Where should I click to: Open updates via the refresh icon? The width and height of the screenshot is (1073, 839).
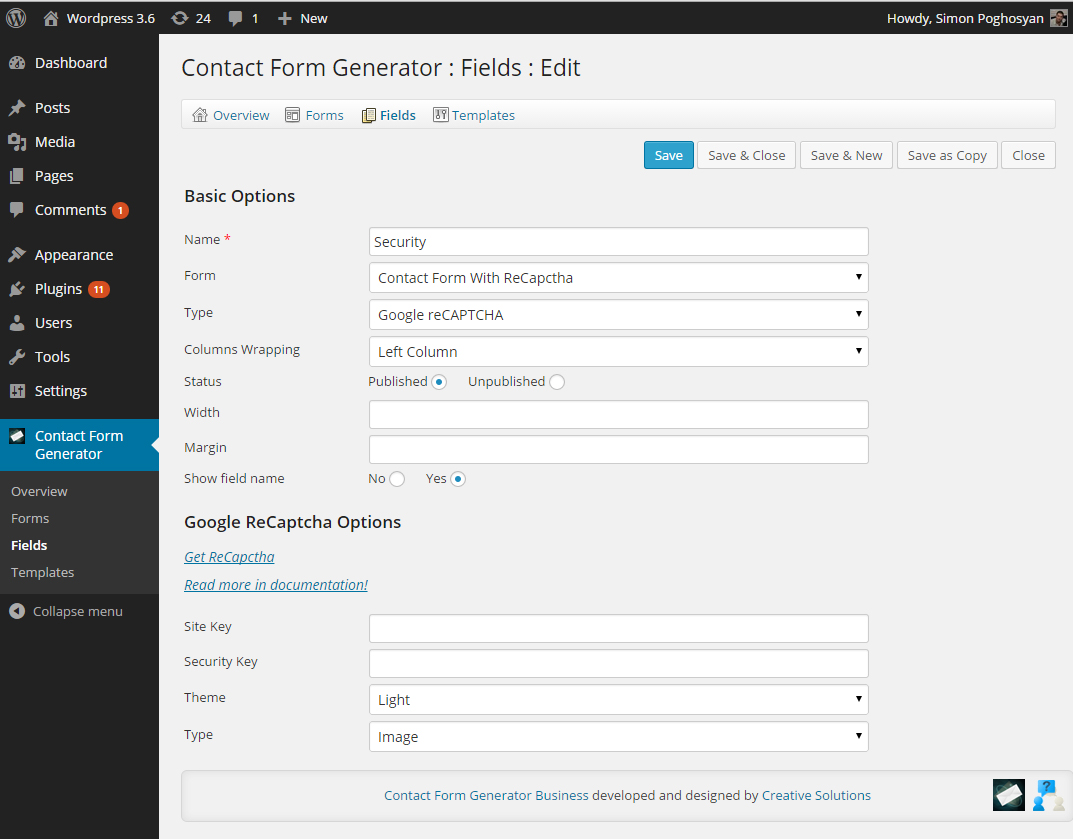tap(179, 18)
